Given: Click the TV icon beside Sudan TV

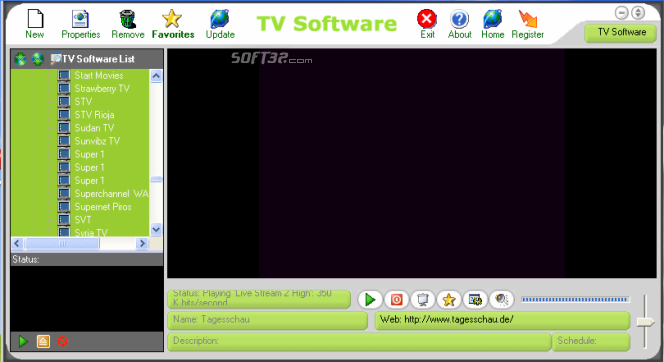Looking at the screenshot, I should pos(64,128).
